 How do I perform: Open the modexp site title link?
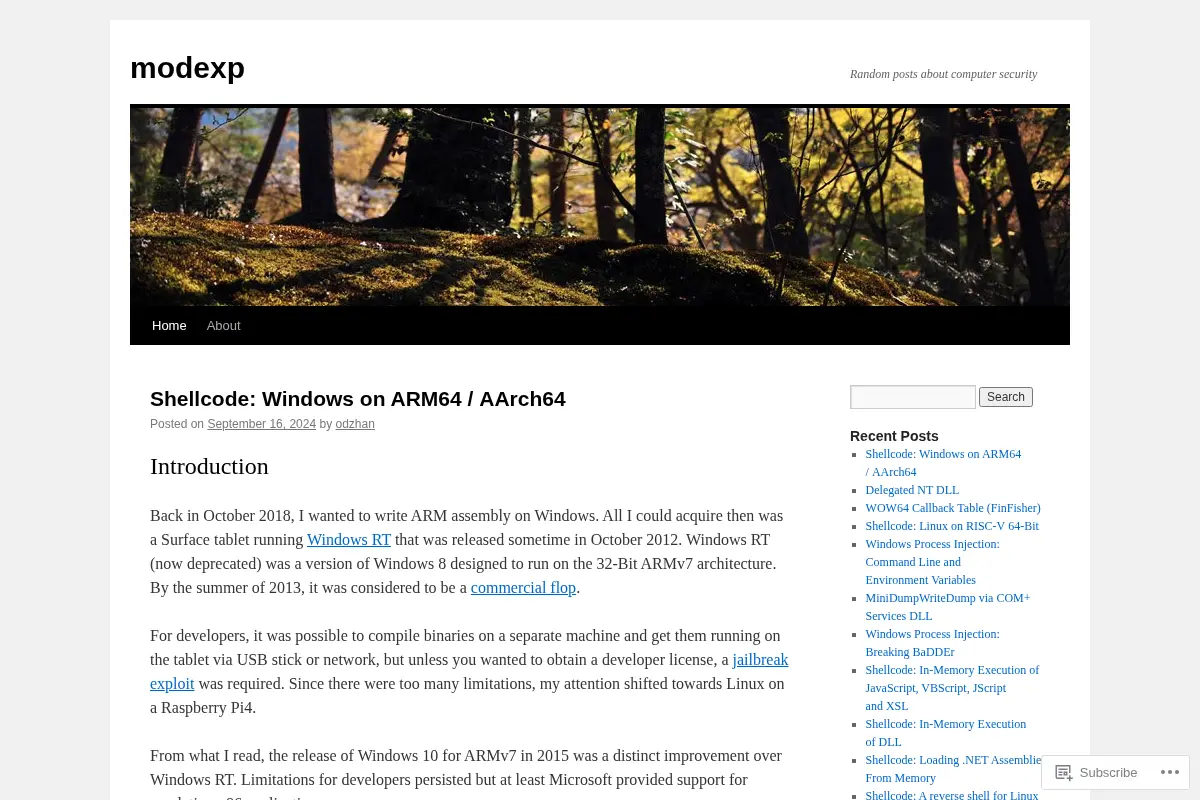pyautogui.click(x=187, y=68)
